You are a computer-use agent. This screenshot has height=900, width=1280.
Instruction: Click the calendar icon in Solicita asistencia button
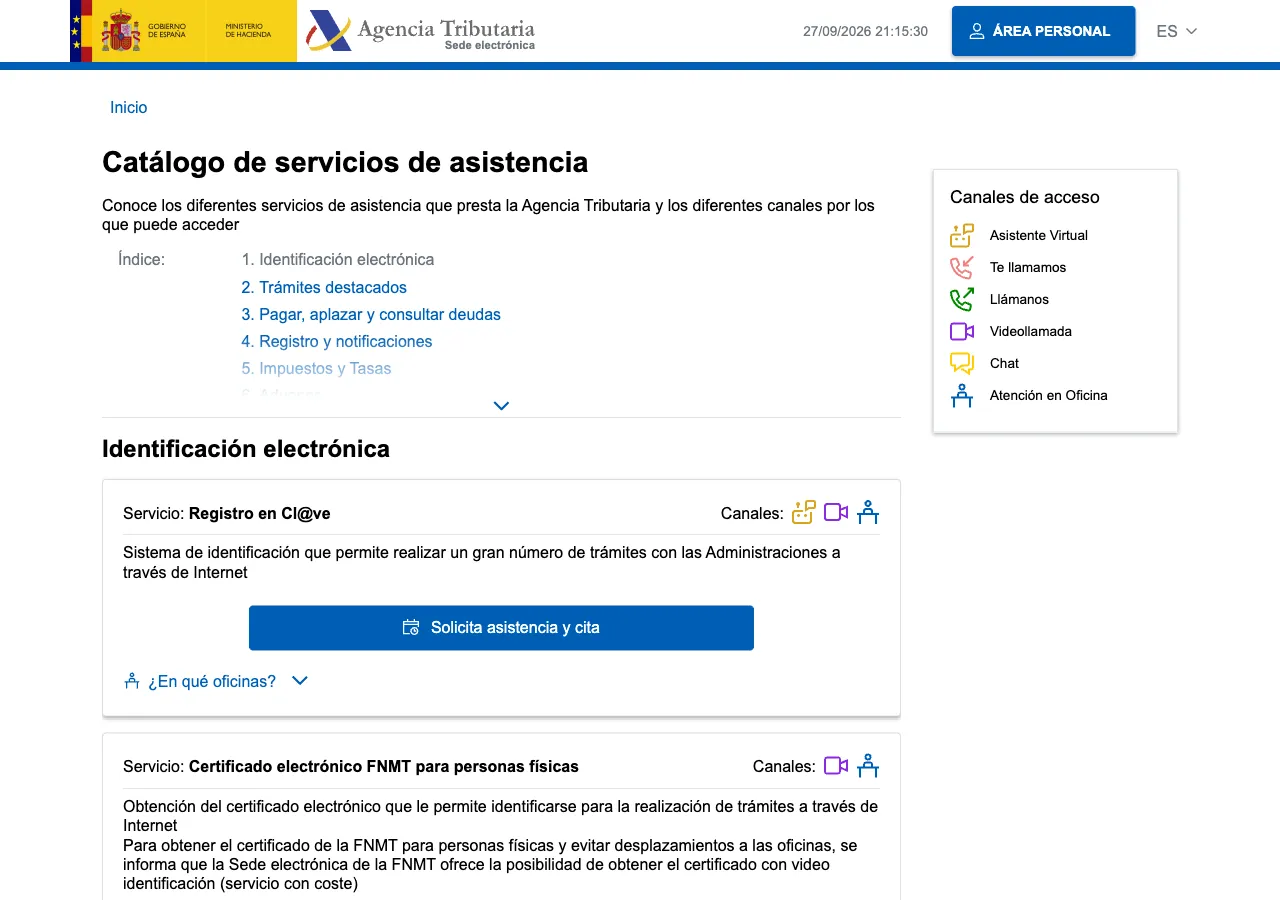[411, 628]
